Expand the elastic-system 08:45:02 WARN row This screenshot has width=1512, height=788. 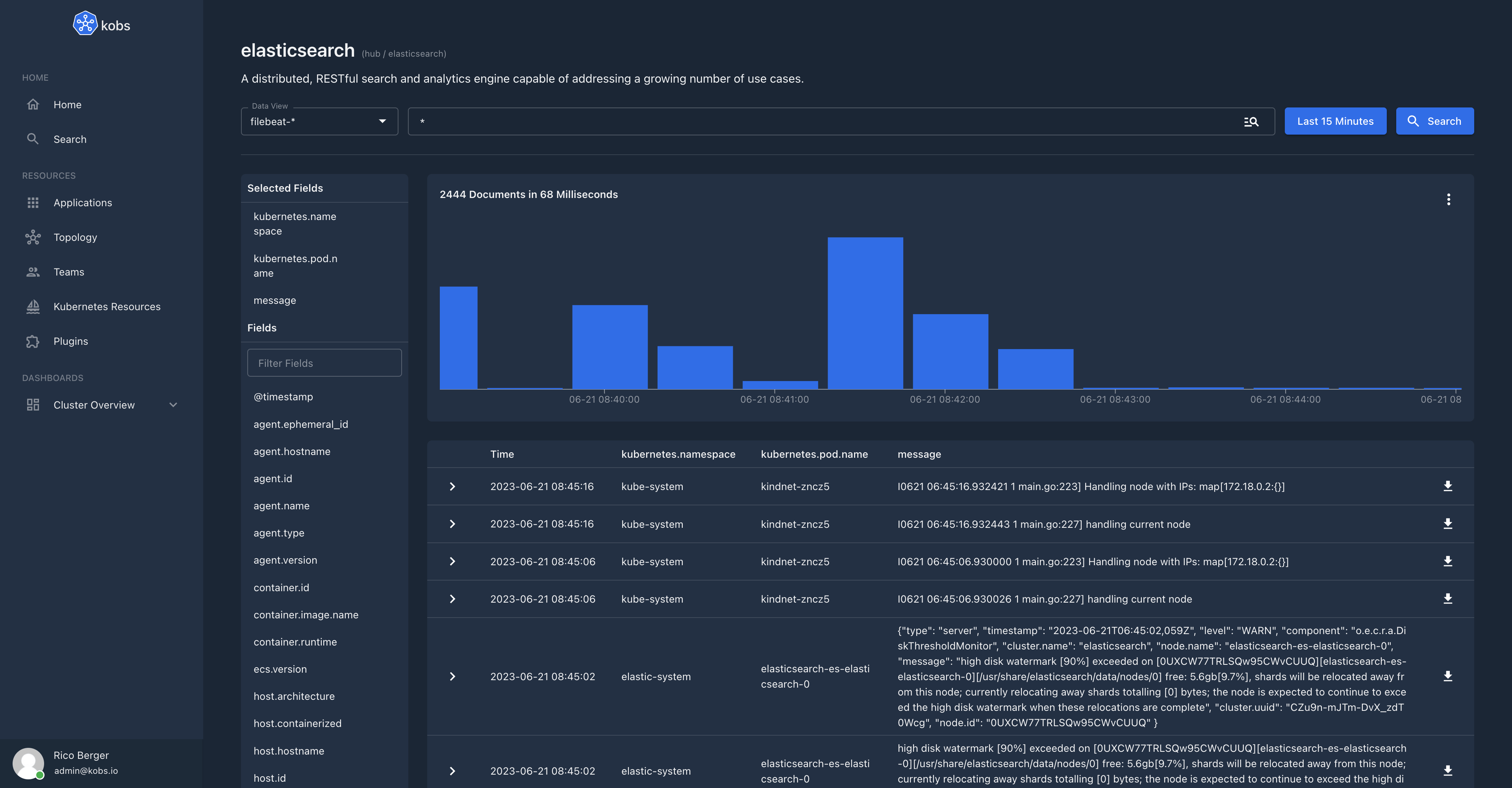(452, 677)
